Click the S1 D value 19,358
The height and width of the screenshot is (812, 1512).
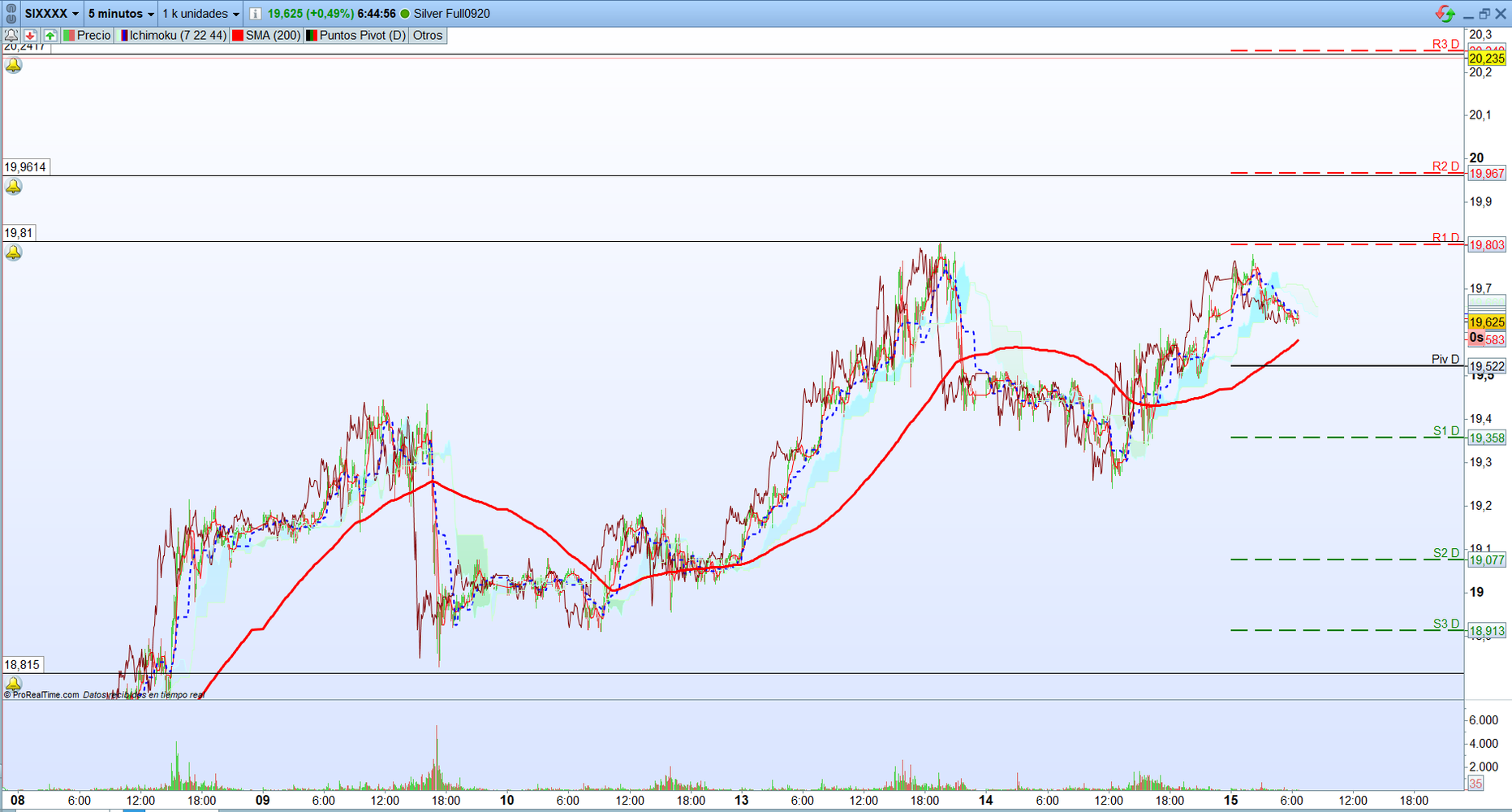pyautogui.click(x=1487, y=438)
